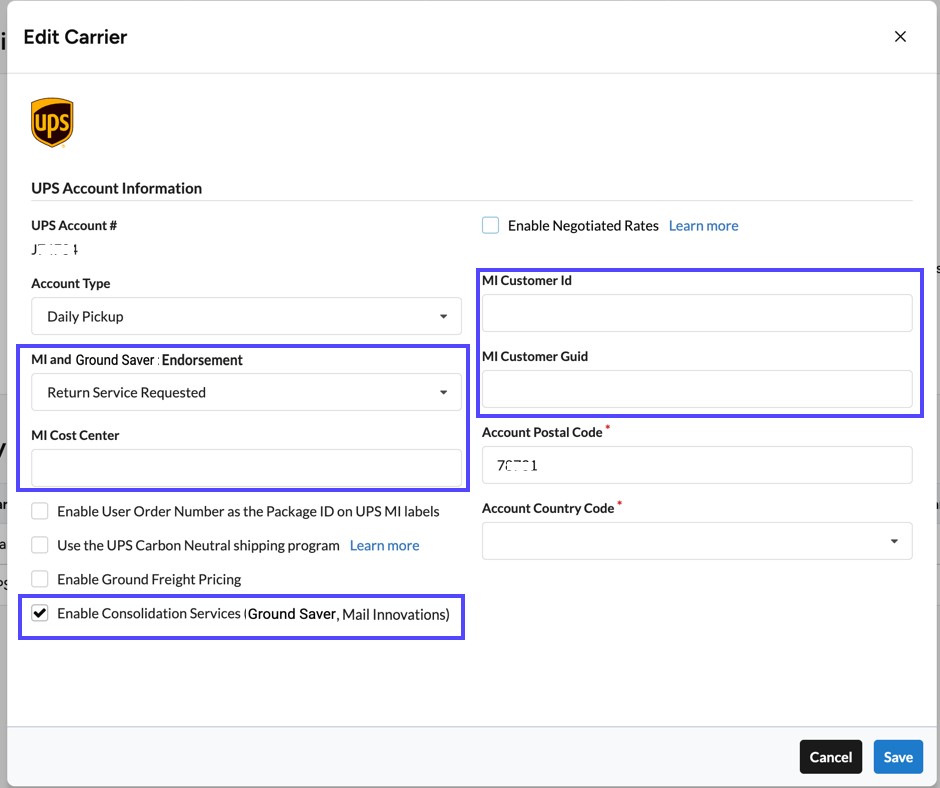Click the Account Postal Code field
The height and width of the screenshot is (788, 940).
coord(697,465)
